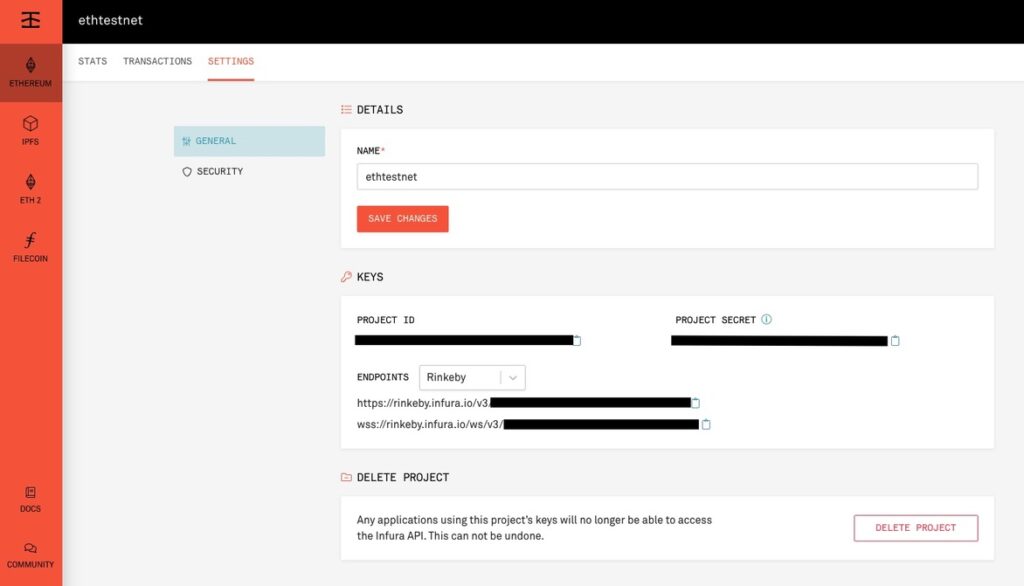Select the Settings tab
The height and width of the screenshot is (586, 1024).
click(231, 61)
